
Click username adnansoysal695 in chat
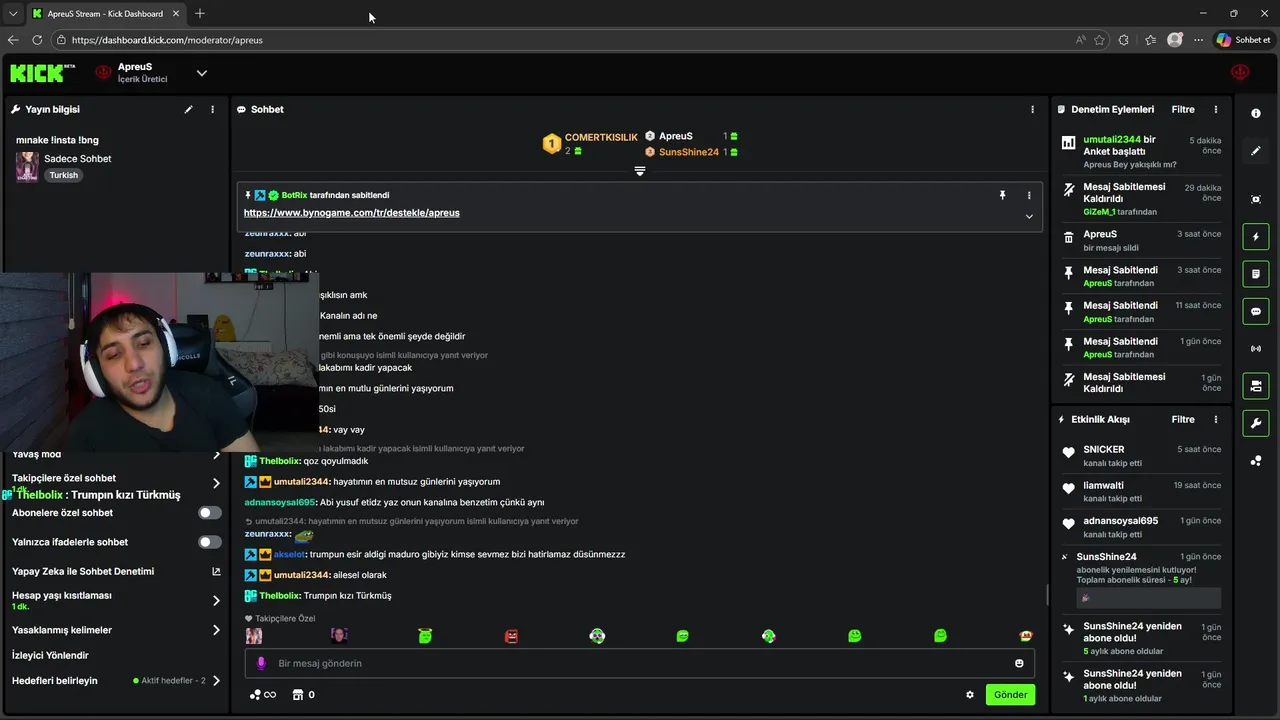click(x=280, y=503)
